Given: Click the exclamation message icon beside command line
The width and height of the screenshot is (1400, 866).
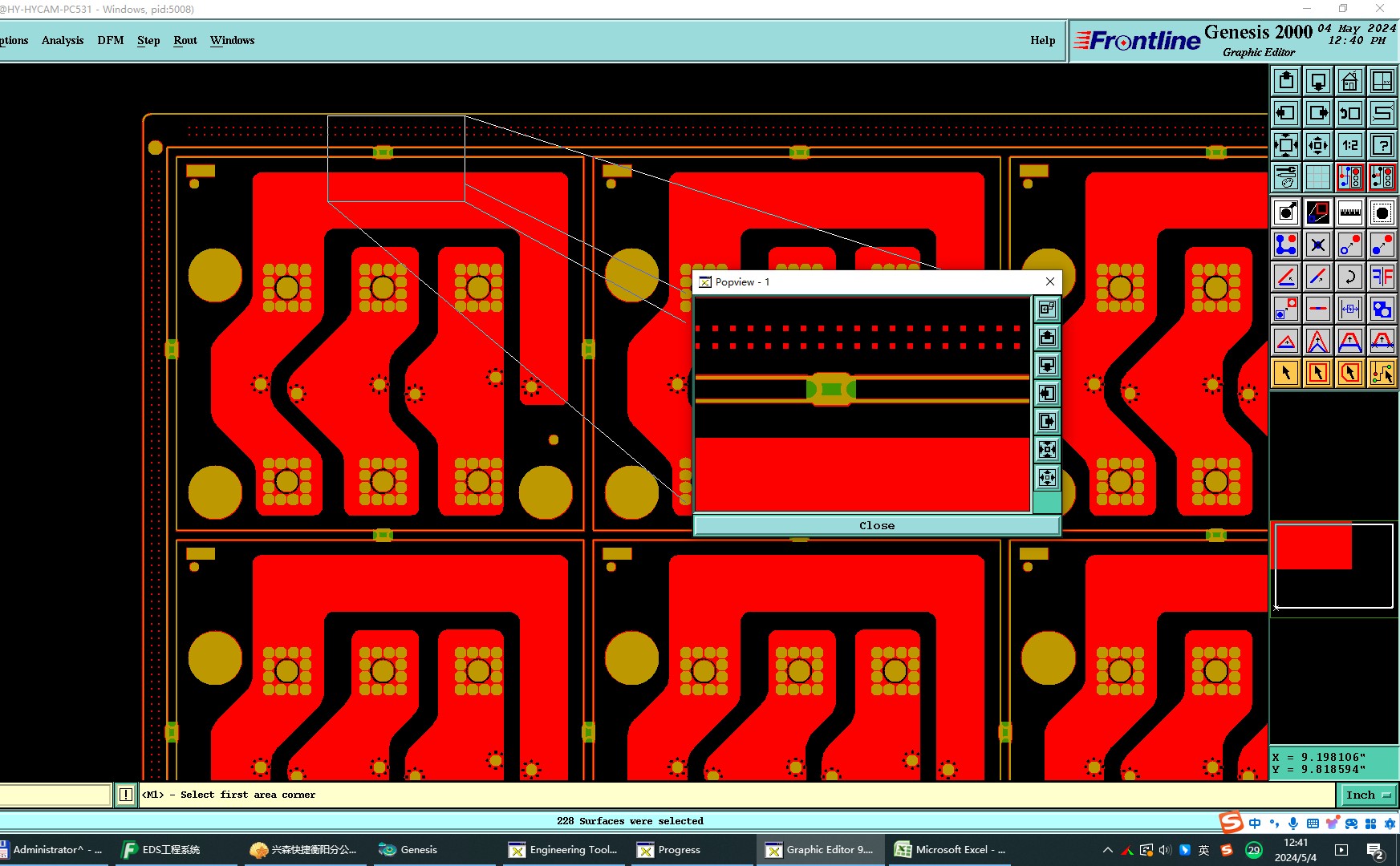Looking at the screenshot, I should tap(126, 795).
